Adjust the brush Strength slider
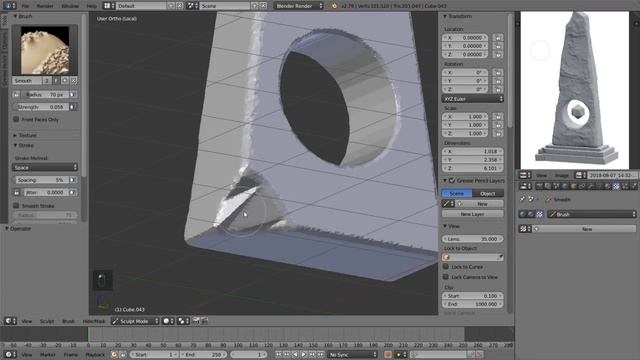Image resolution: width=640 pixels, height=360 pixels. [x=40, y=107]
